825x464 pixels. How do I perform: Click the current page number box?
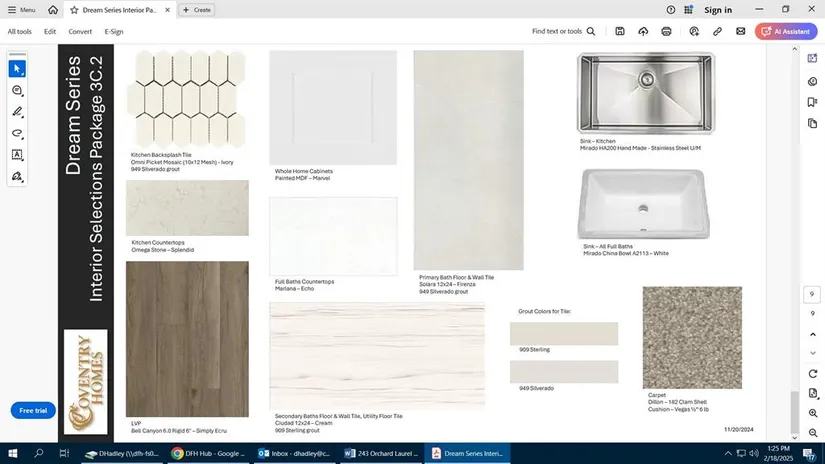tap(812, 294)
